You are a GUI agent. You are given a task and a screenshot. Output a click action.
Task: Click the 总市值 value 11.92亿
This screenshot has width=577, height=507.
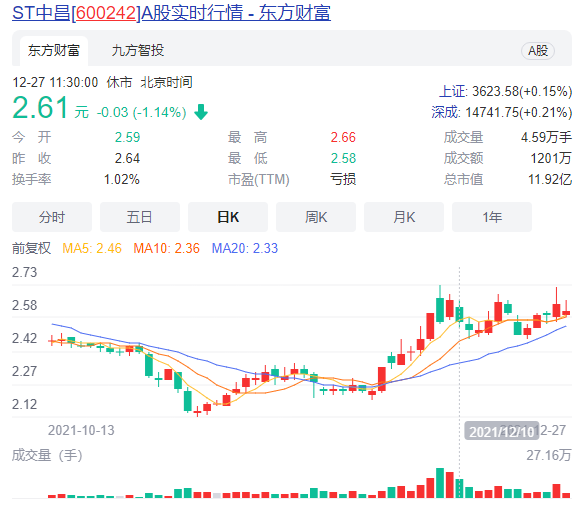click(x=550, y=180)
